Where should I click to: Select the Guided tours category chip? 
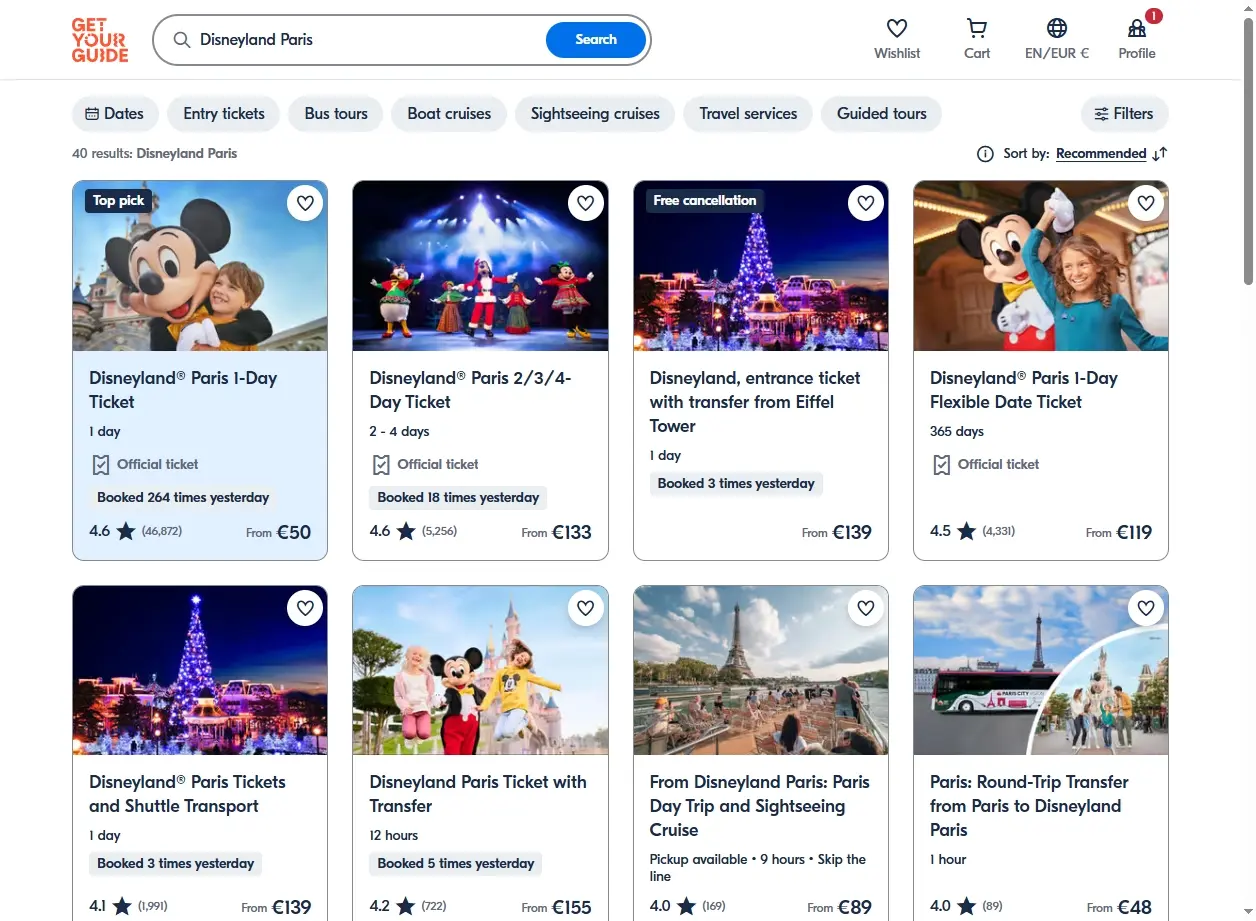882,114
